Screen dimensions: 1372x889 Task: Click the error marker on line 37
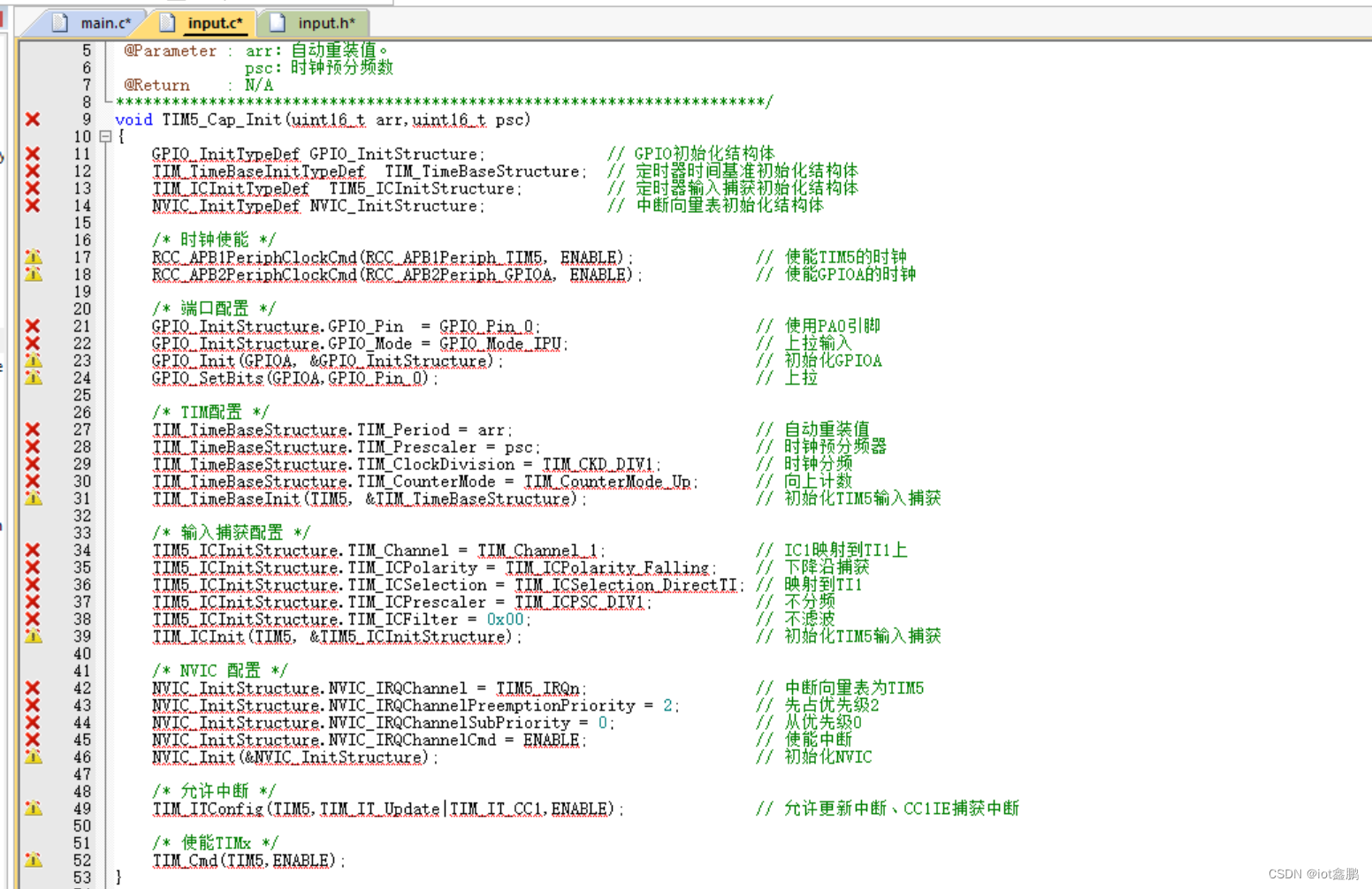(33, 602)
